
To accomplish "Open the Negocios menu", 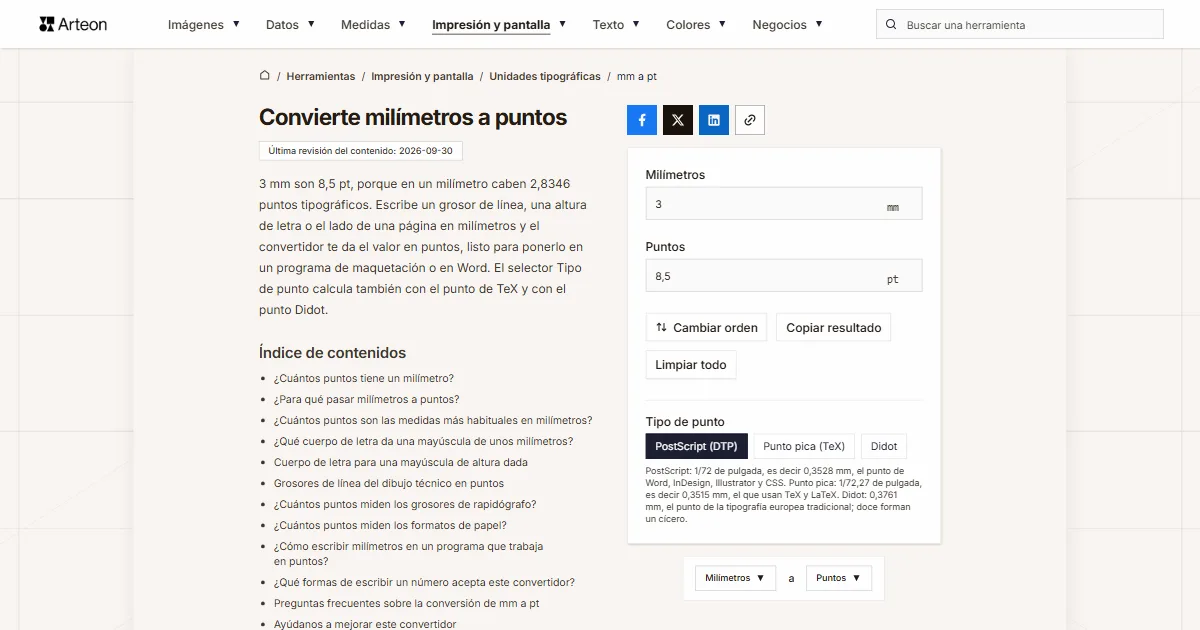I will point(788,25).
